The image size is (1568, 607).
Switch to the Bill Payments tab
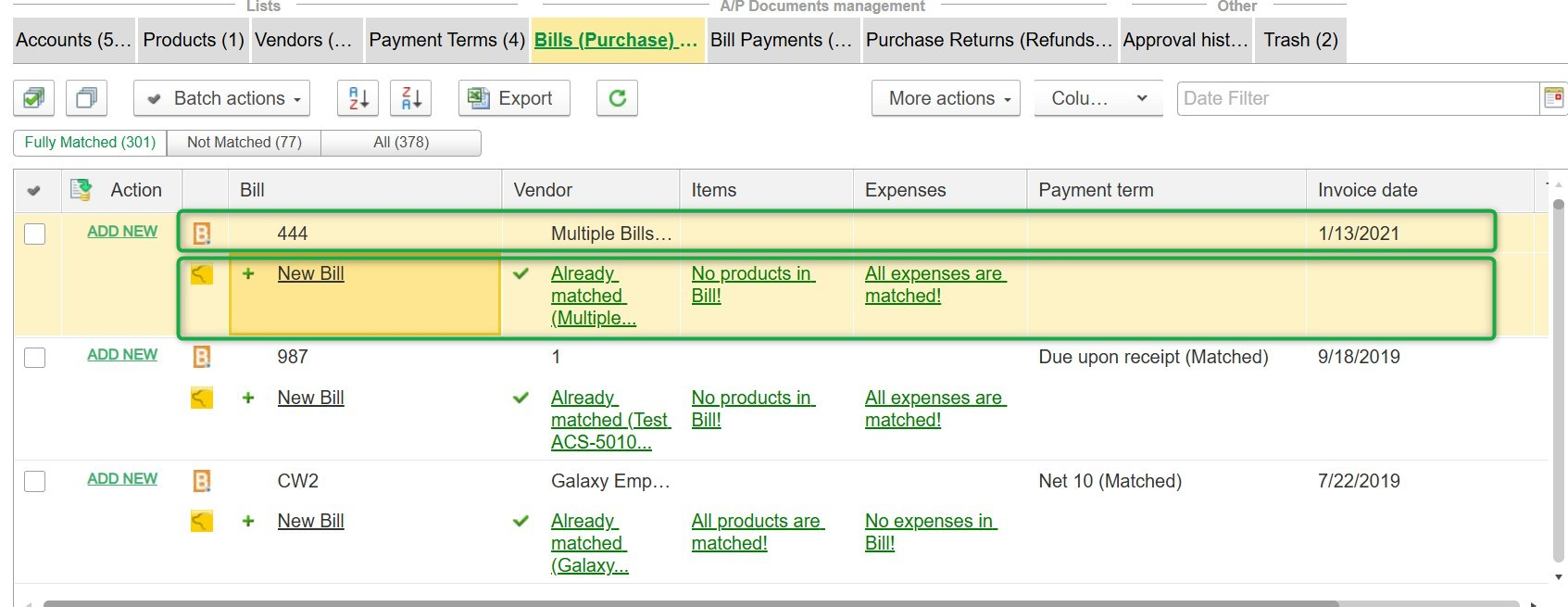click(x=780, y=41)
